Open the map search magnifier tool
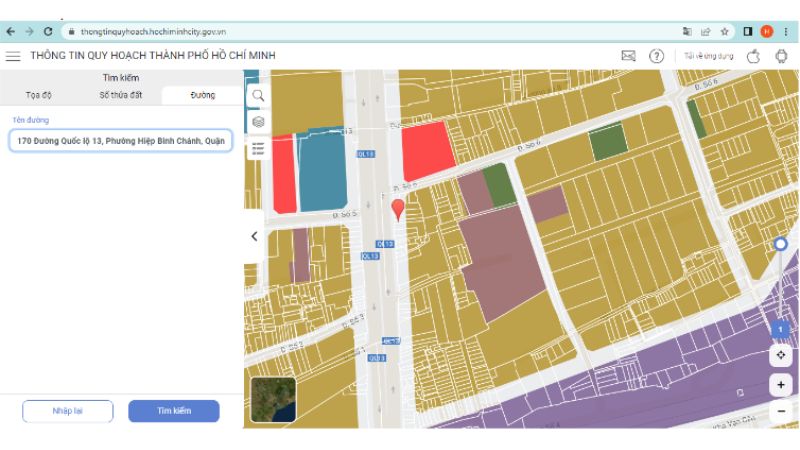Image resolution: width=800 pixels, height=450 pixels. tap(258, 95)
